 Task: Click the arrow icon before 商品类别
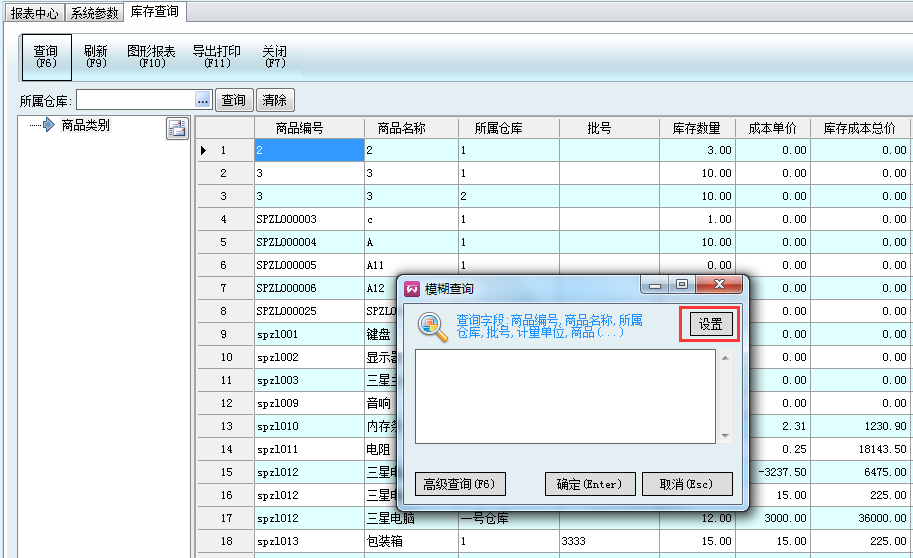coord(48,126)
